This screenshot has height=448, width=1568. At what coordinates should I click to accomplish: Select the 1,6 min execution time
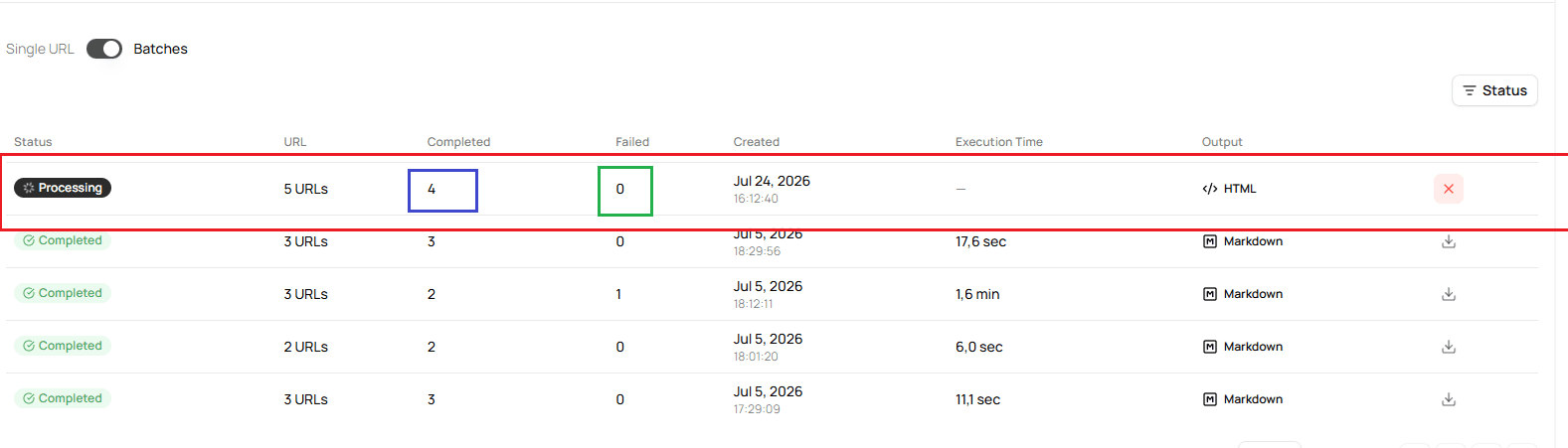pyautogui.click(x=978, y=294)
